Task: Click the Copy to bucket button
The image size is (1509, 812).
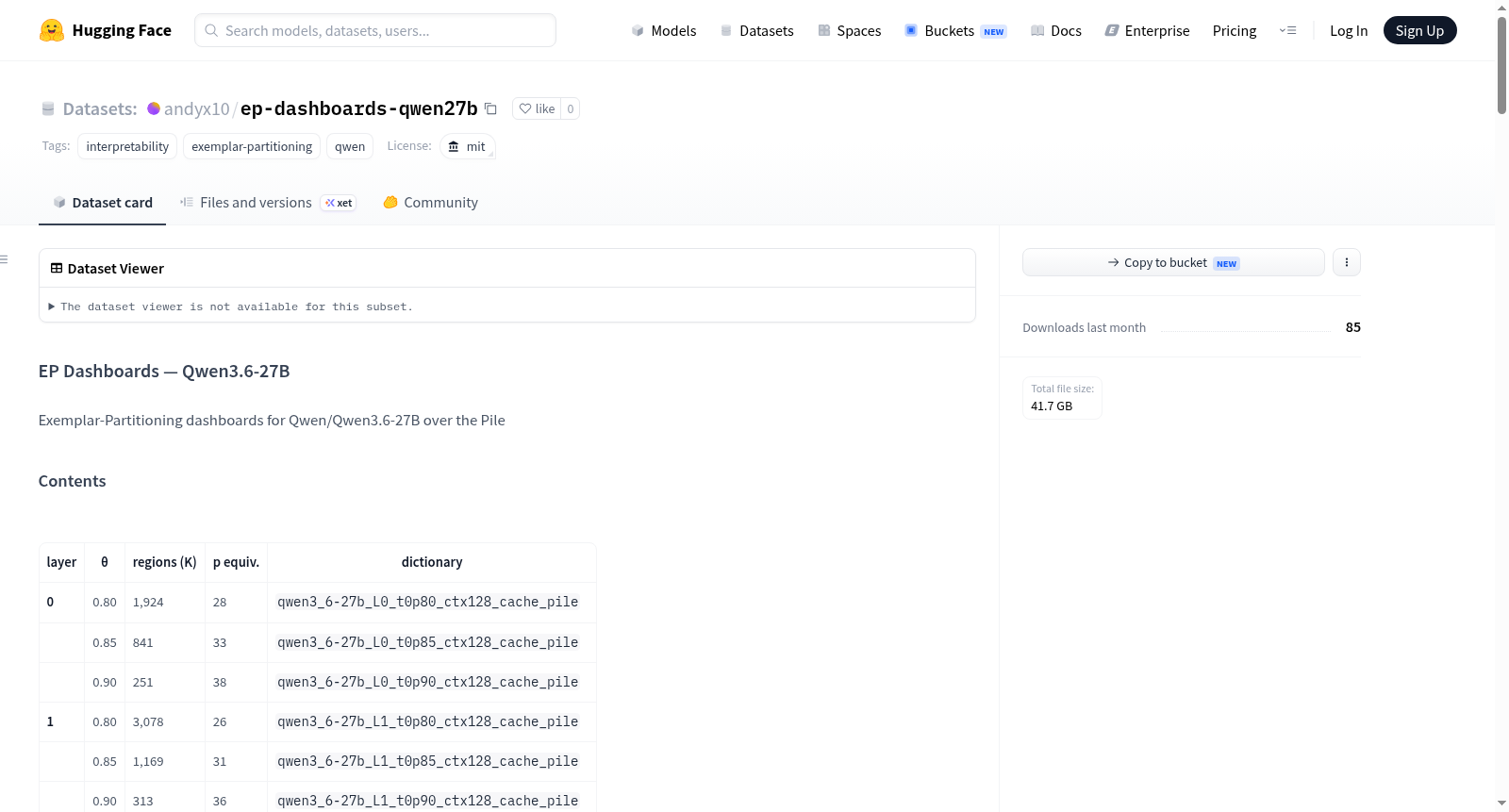Action: pos(1173,262)
